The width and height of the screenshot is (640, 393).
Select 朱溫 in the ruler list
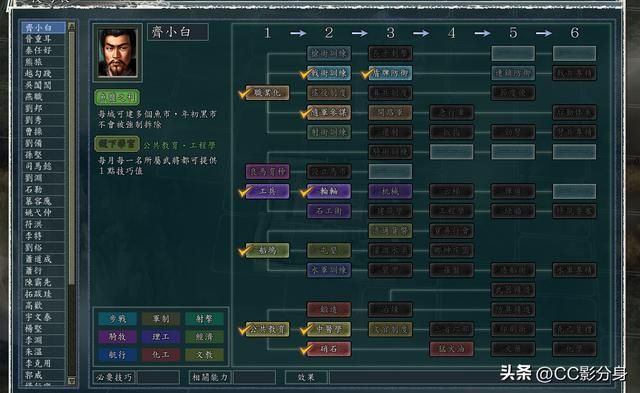(x=43, y=351)
